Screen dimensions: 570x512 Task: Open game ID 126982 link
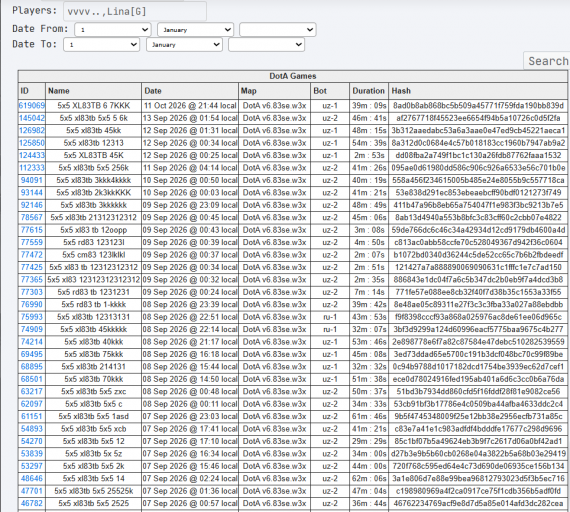32,131
